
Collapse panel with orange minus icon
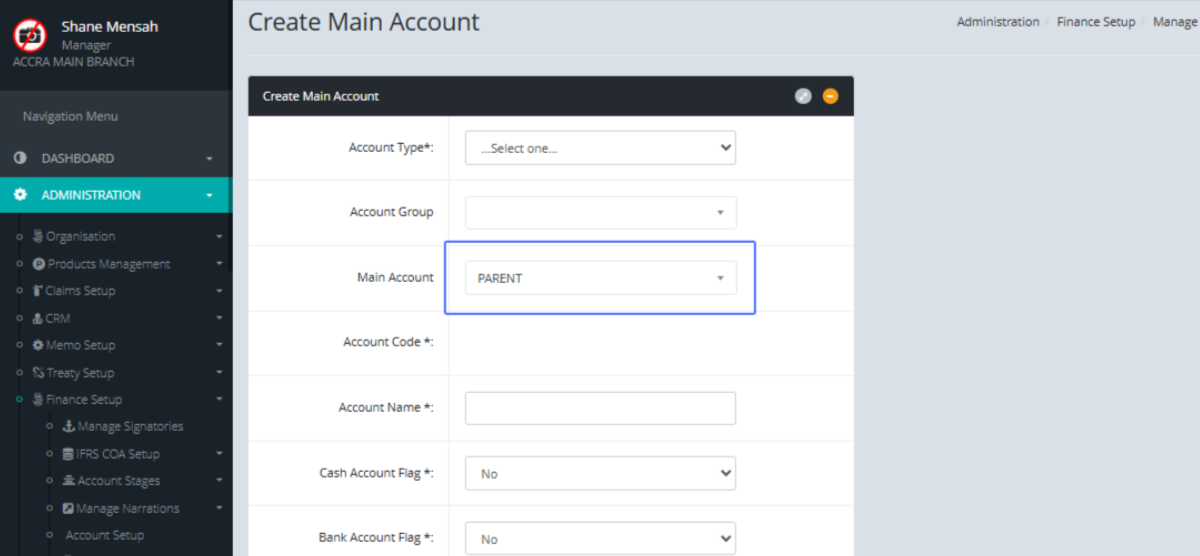tap(830, 96)
